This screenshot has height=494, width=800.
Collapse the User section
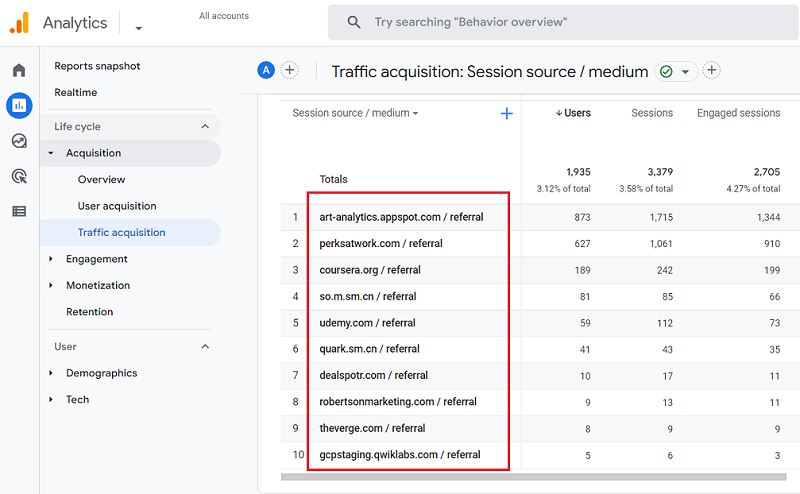205,347
